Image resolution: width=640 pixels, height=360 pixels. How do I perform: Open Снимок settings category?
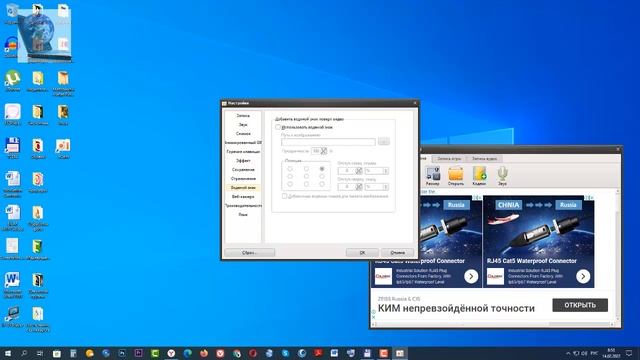[243, 133]
